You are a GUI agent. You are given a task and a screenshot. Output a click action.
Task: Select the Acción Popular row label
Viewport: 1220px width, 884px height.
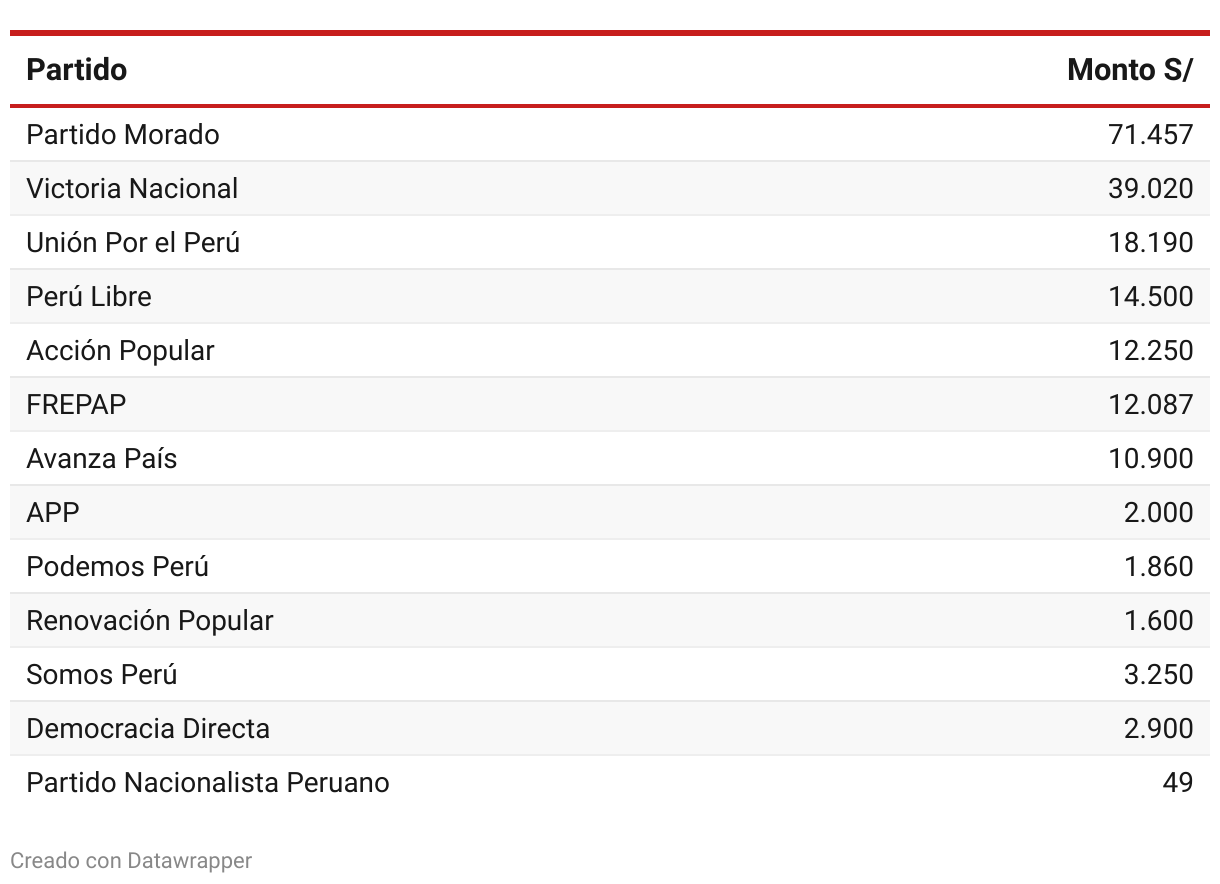[120, 351]
